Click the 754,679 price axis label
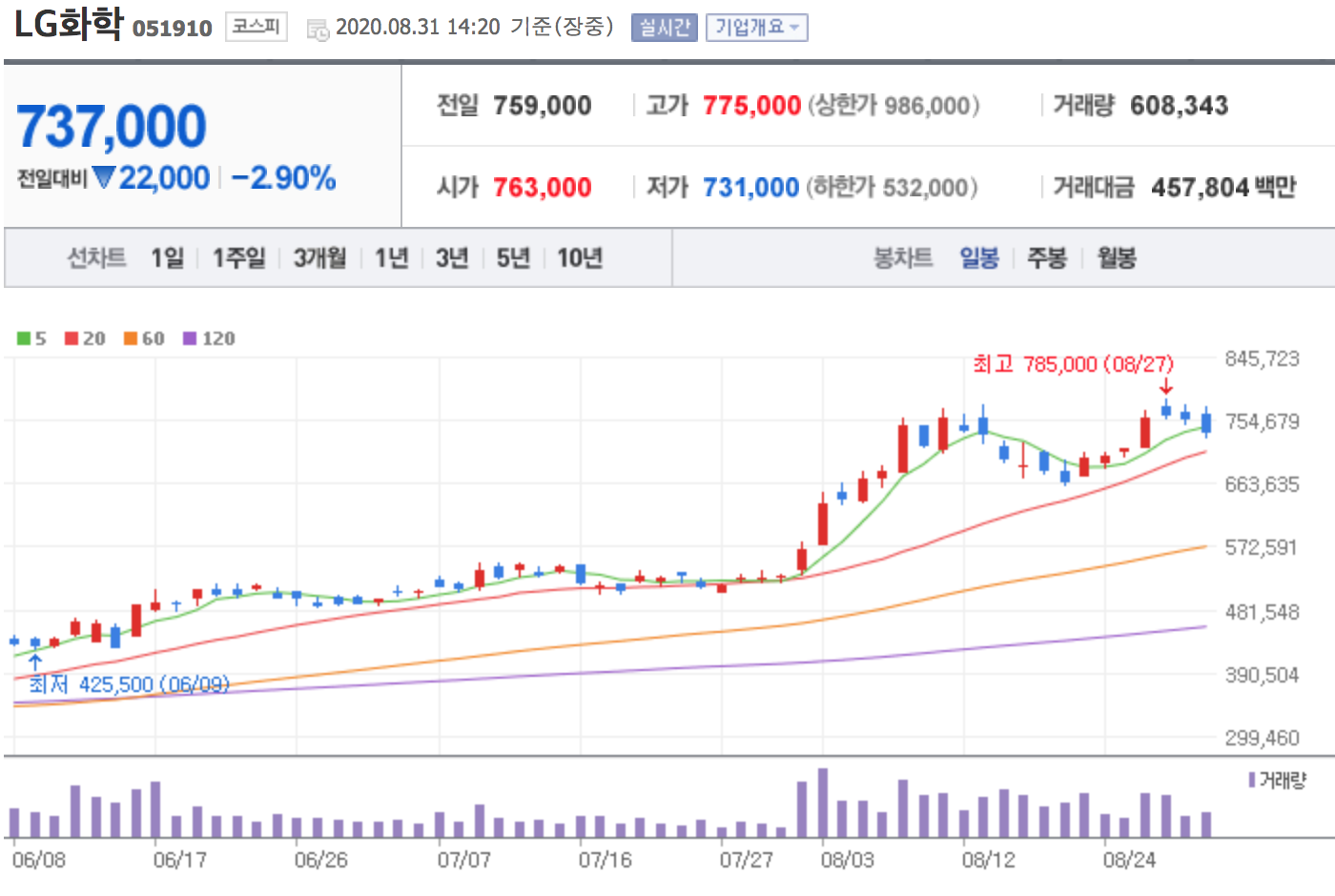The height and width of the screenshot is (896, 1335). pyautogui.click(x=1263, y=421)
